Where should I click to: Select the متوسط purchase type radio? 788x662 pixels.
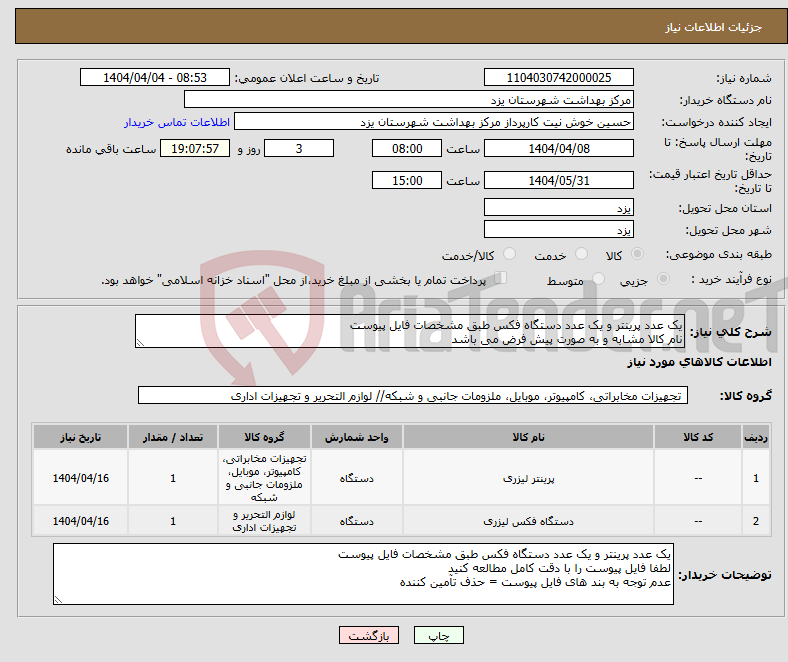pos(599,278)
